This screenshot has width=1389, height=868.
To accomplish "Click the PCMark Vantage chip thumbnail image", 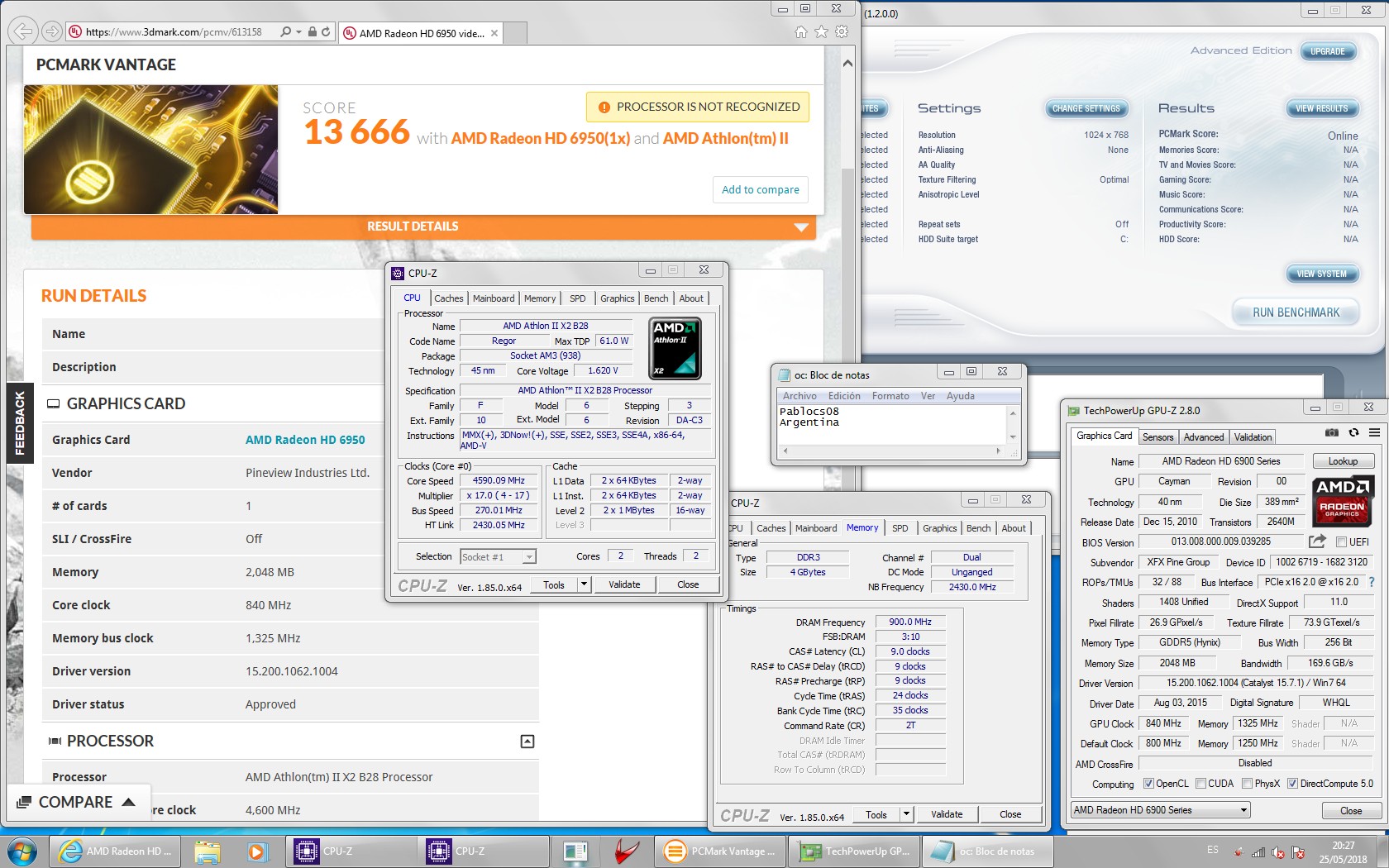I will [x=150, y=150].
